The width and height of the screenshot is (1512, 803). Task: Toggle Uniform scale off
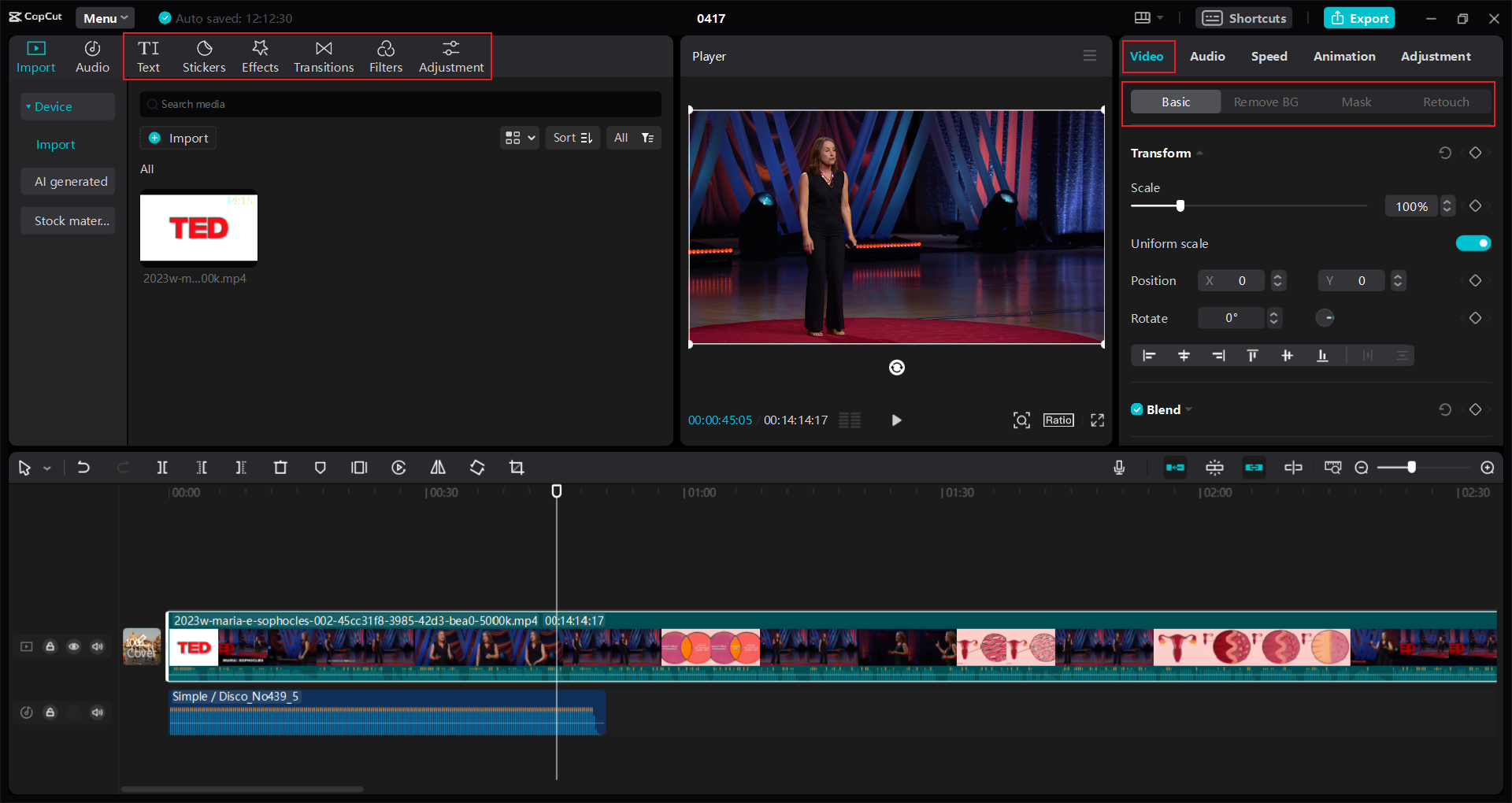pos(1474,243)
